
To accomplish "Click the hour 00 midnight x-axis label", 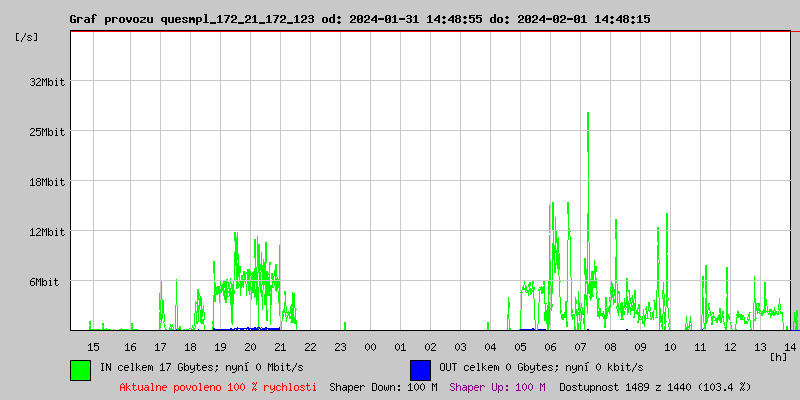I will point(370,346).
